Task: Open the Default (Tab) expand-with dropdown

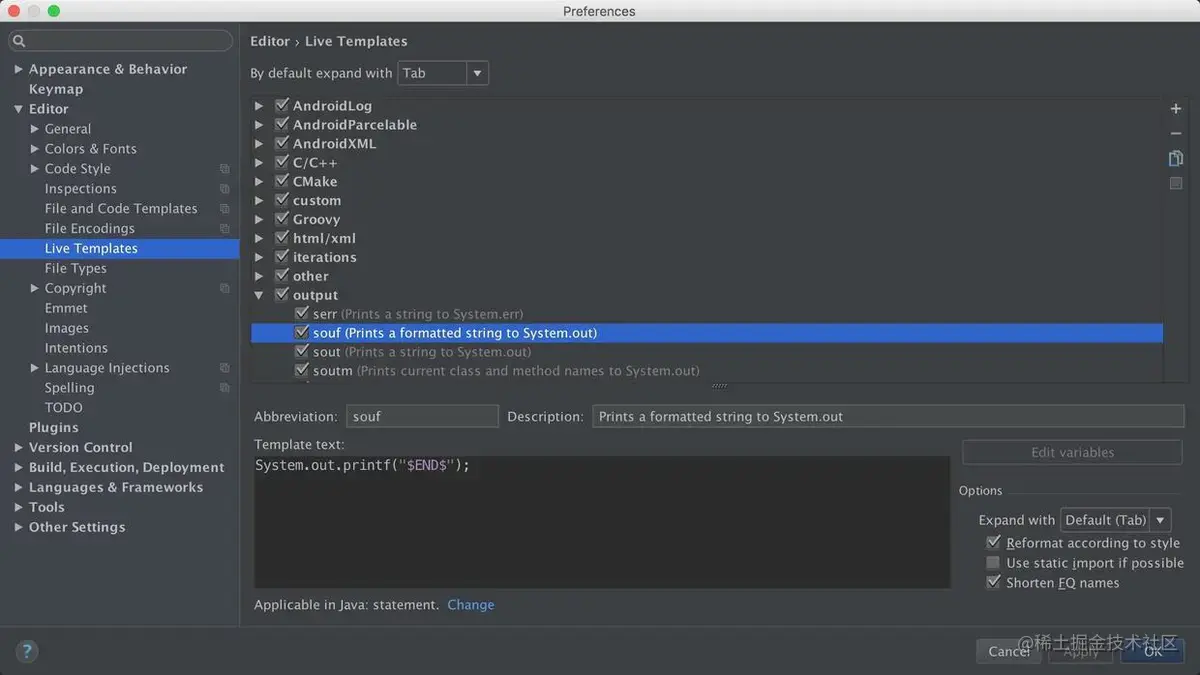Action: pyautogui.click(x=1115, y=520)
